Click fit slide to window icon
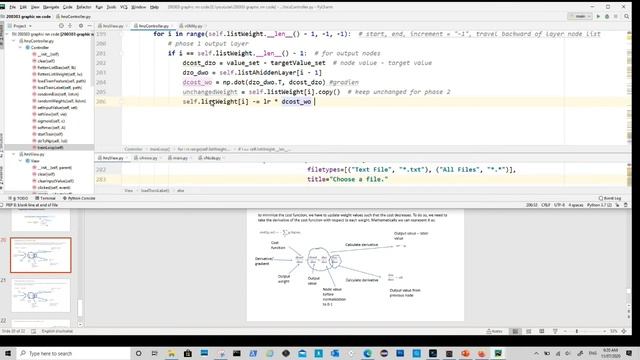640x360 pixels. click(624, 331)
